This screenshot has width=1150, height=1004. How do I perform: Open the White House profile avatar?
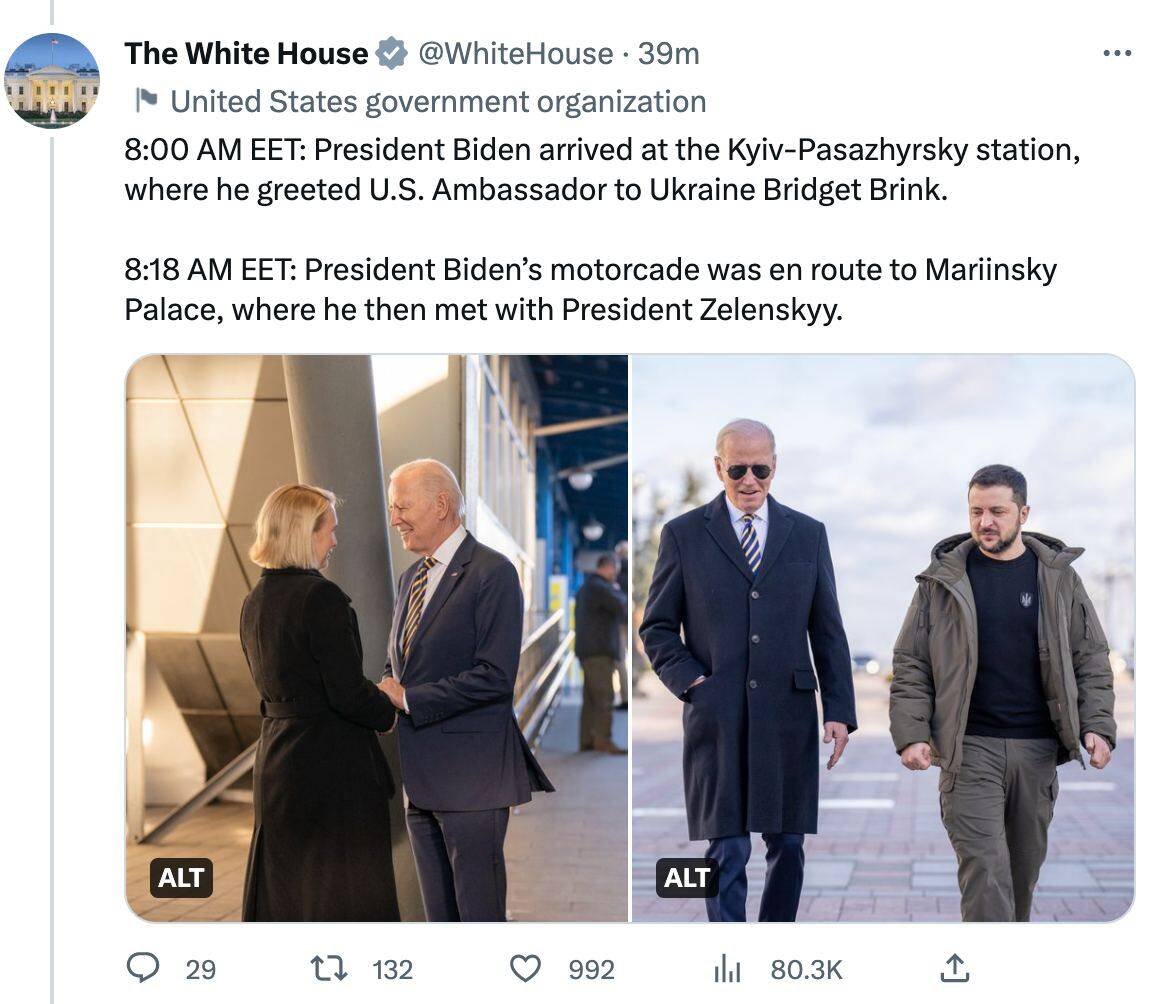[x=52, y=81]
